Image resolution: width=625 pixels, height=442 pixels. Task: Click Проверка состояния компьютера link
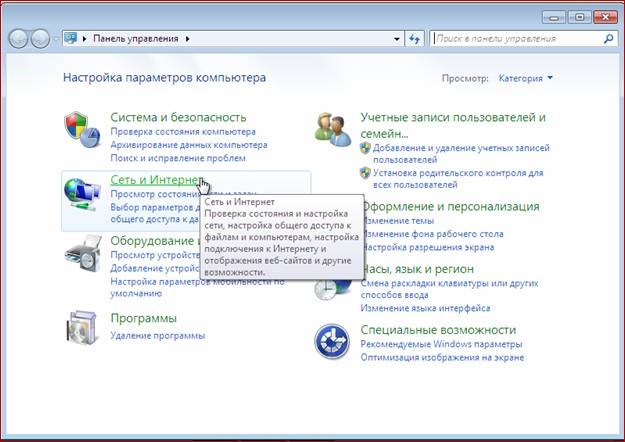click(183, 132)
